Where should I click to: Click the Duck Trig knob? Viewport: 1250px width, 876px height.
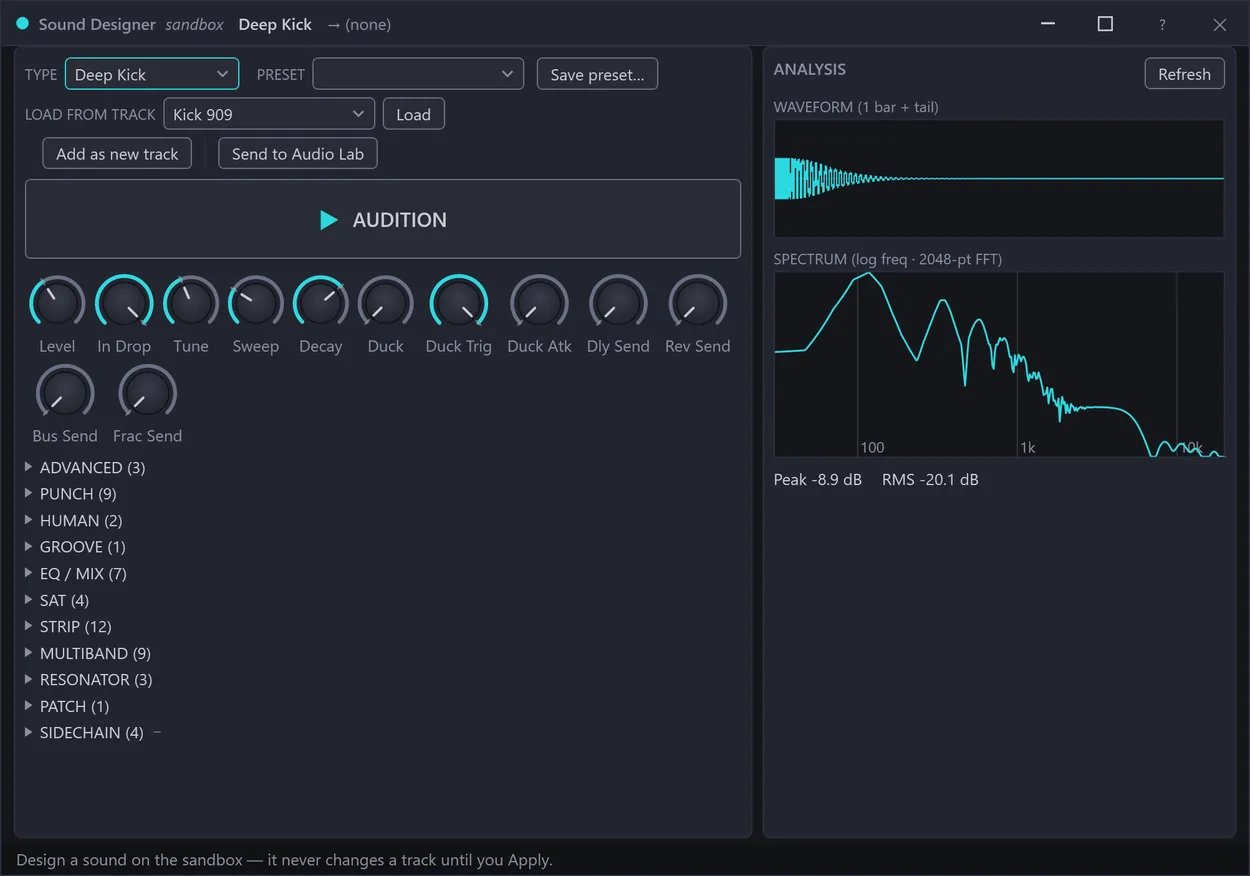click(x=459, y=303)
